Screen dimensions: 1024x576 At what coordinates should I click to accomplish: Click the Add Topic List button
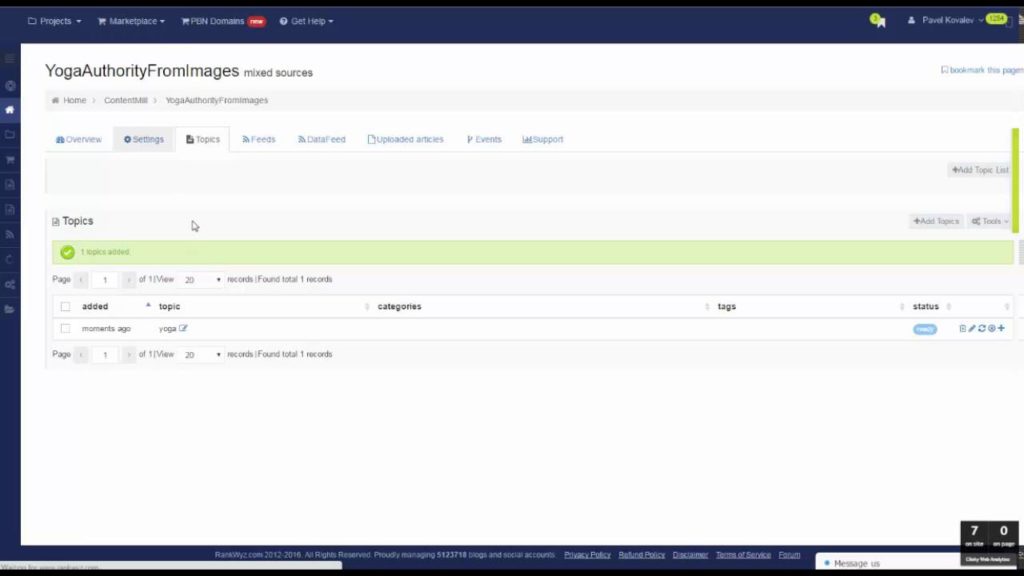980,170
